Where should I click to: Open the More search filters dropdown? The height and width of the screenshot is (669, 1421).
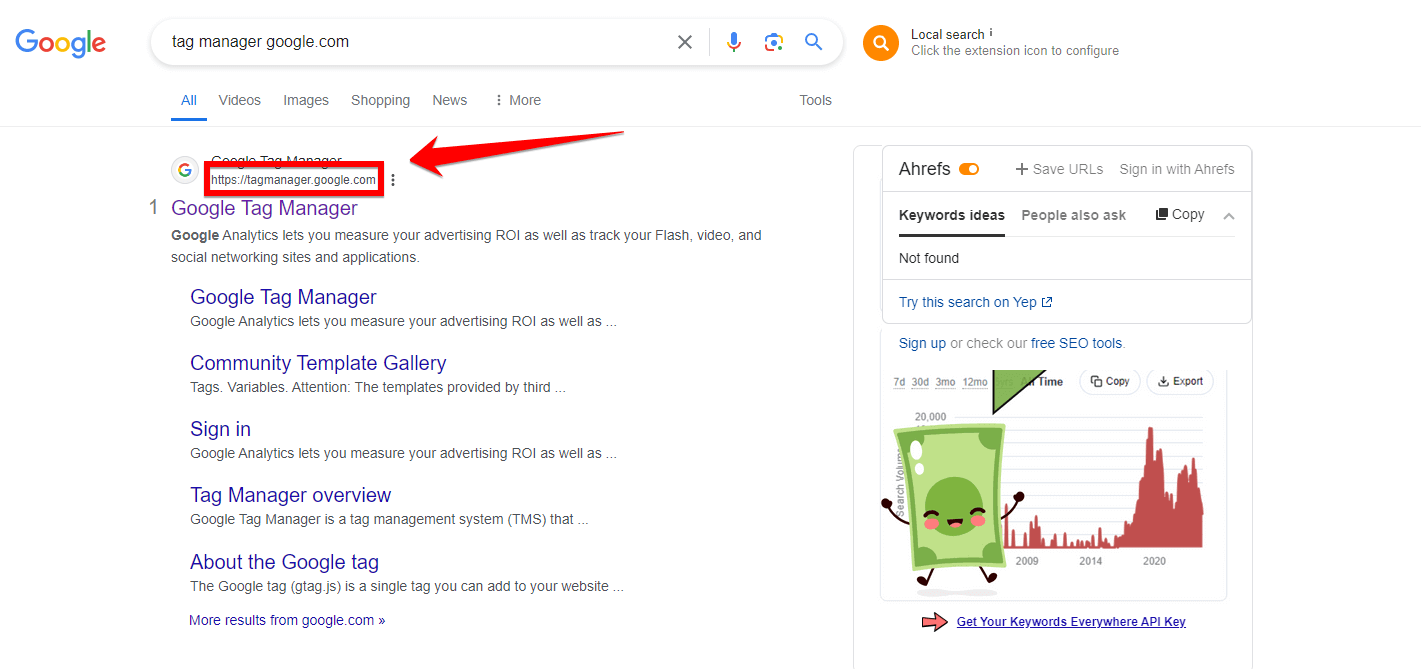517,100
